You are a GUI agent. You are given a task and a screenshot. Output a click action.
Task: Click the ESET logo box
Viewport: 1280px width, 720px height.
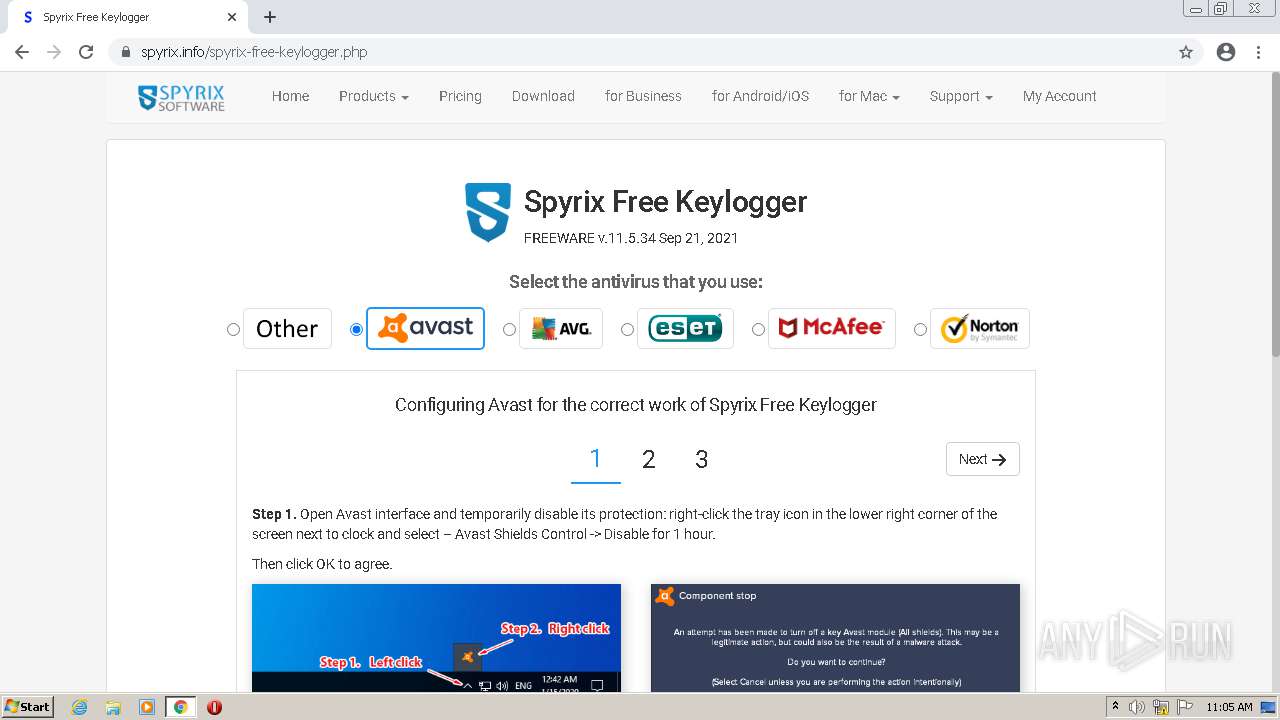pos(685,328)
